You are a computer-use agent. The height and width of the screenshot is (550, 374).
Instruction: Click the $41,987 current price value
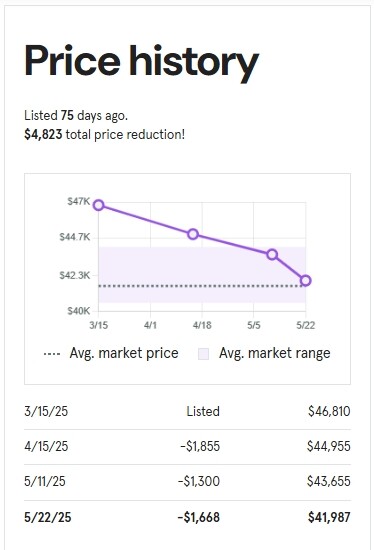click(329, 517)
